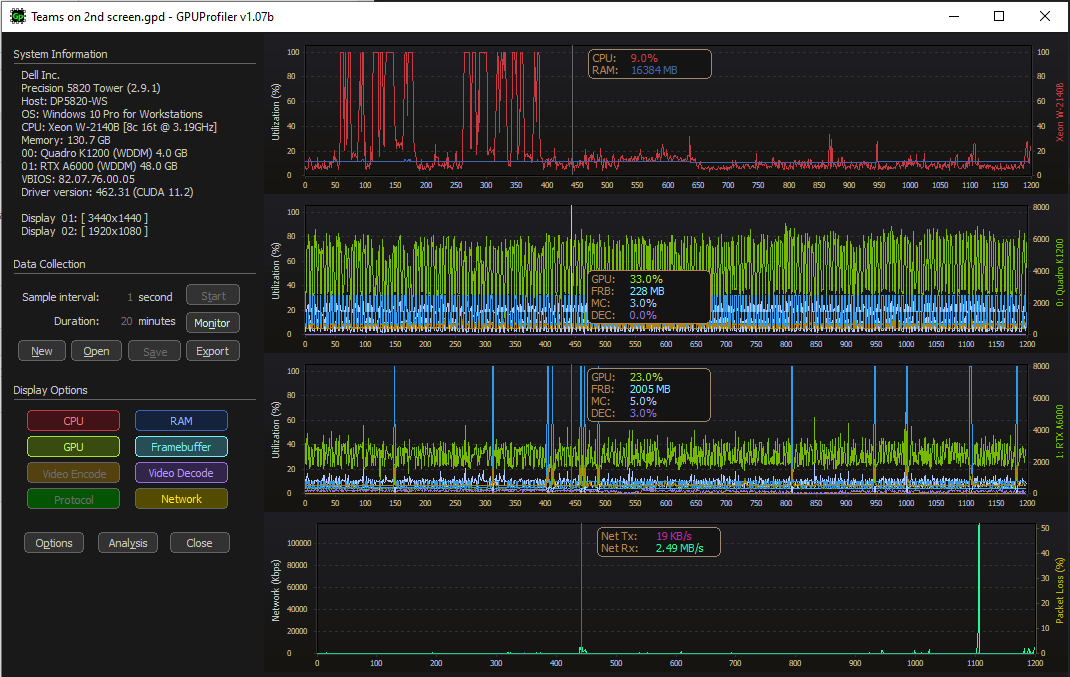Click the Quadro K1200 GPU utilization graph
Image resolution: width=1070 pixels, height=677 pixels.
pyautogui.click(x=666, y=270)
